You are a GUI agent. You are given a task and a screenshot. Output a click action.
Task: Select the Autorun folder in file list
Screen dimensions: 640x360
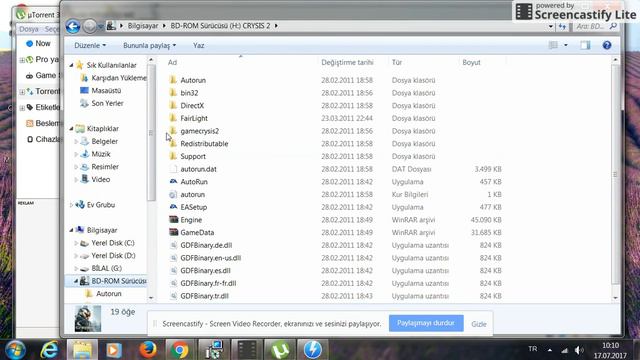point(193,80)
